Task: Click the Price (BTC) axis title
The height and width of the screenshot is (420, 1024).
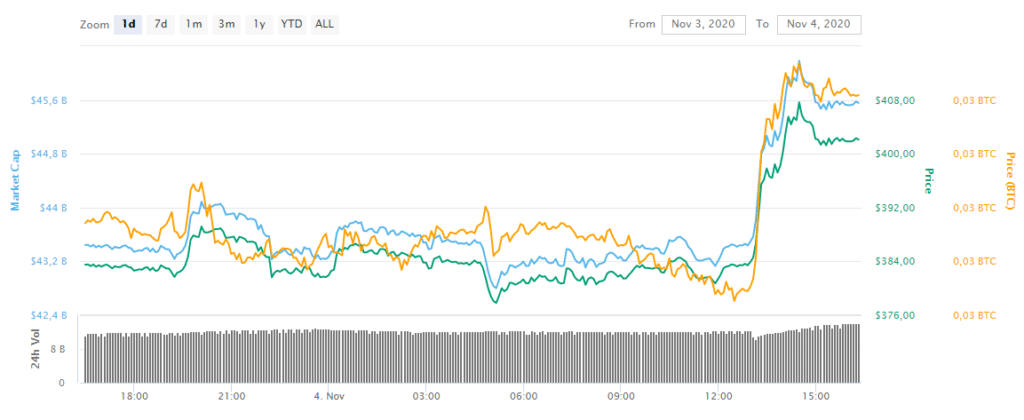Action: click(1010, 181)
